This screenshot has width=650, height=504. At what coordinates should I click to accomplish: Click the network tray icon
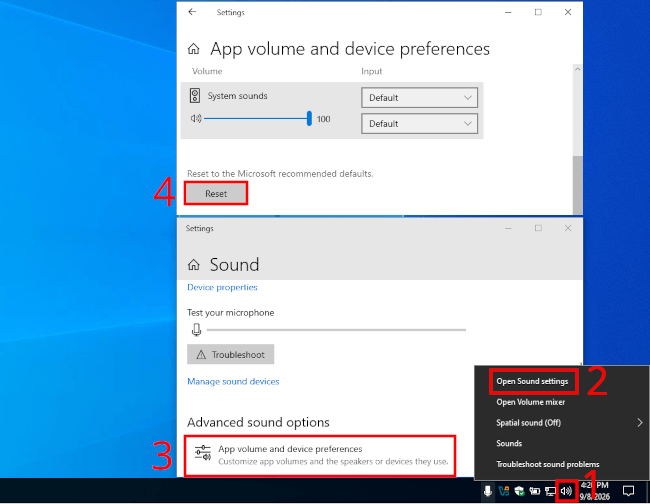pyautogui.click(x=550, y=492)
